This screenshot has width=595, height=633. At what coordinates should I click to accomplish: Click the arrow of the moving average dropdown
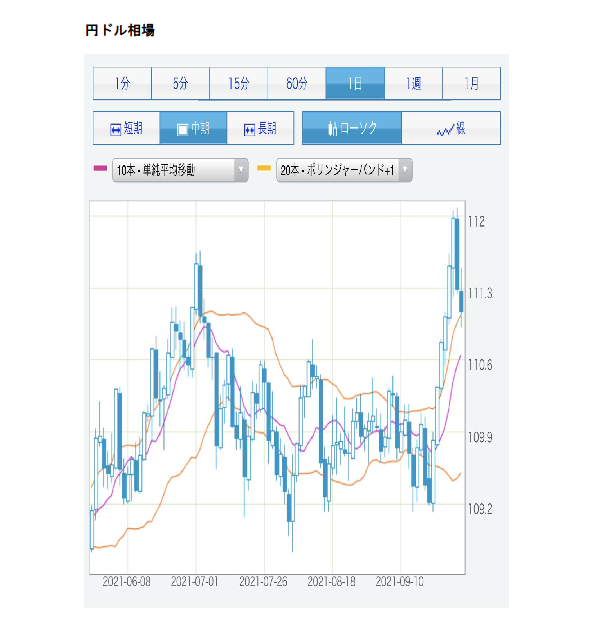(x=241, y=170)
